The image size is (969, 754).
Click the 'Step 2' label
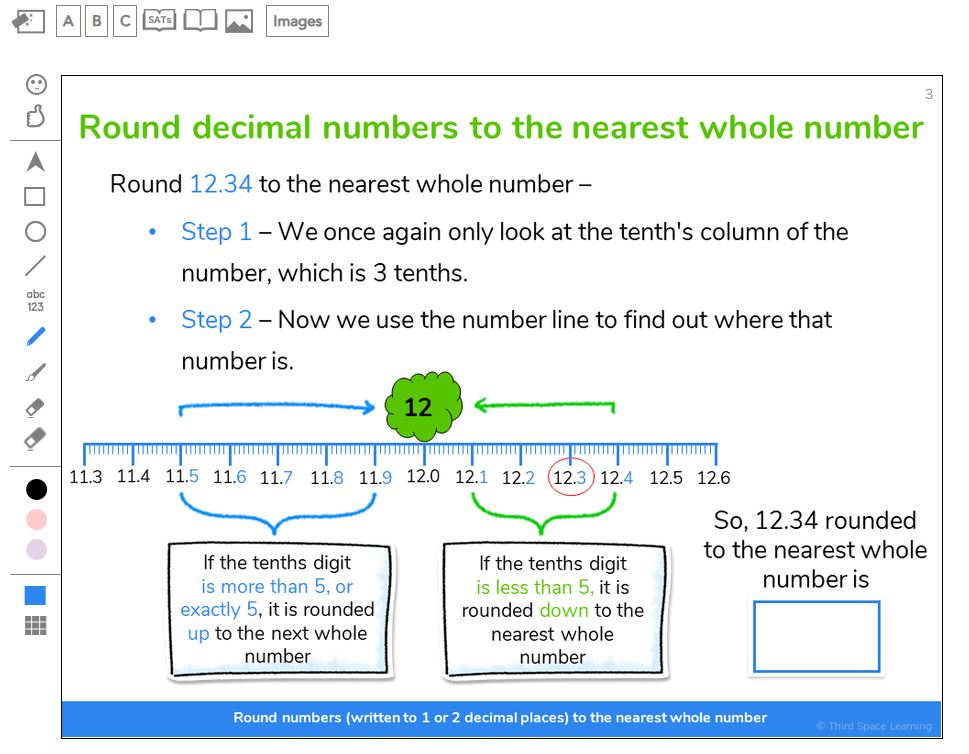tap(216, 320)
